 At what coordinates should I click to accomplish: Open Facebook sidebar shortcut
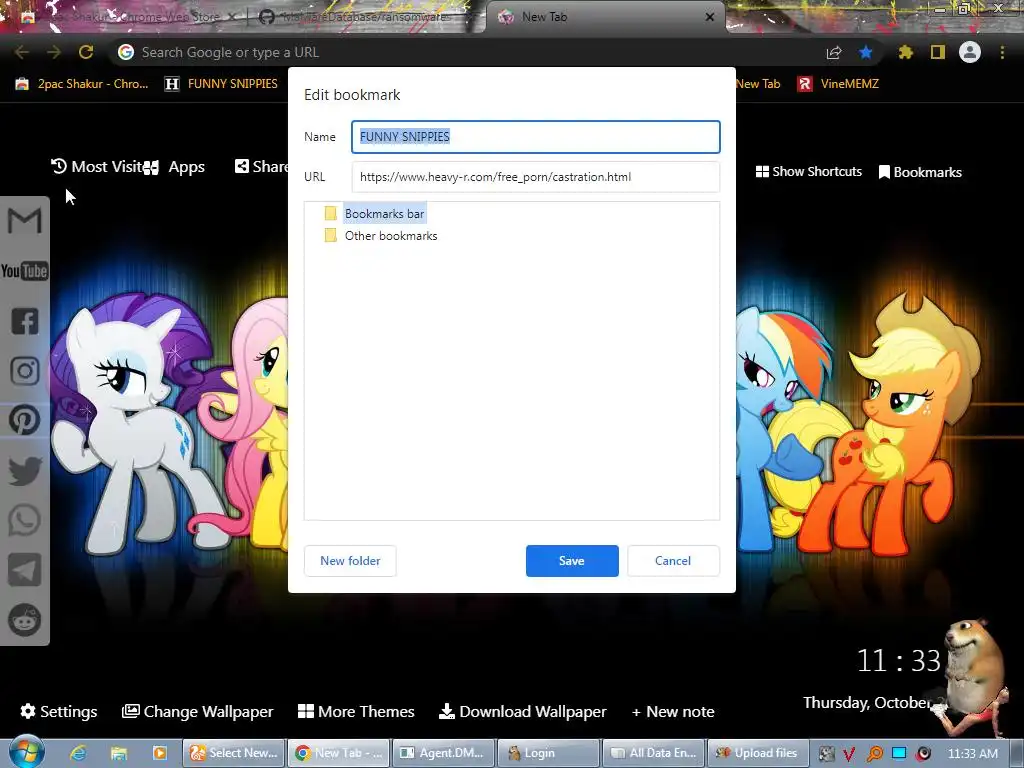[25, 321]
